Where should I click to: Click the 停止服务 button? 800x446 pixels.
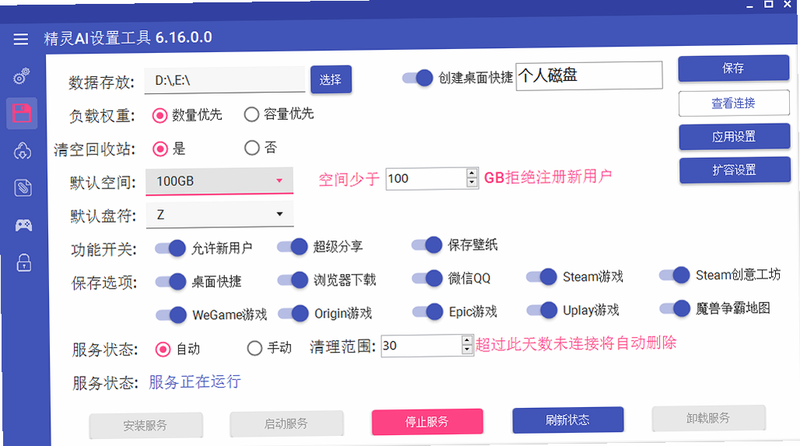pyautogui.click(x=427, y=422)
